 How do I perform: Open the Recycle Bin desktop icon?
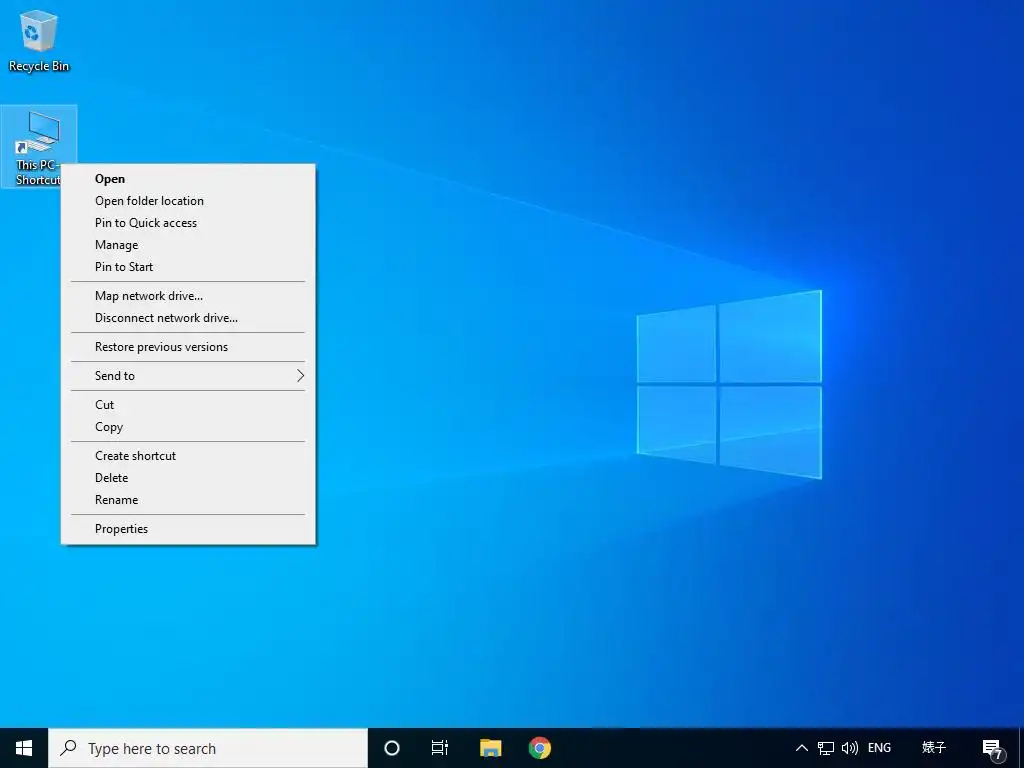39,40
